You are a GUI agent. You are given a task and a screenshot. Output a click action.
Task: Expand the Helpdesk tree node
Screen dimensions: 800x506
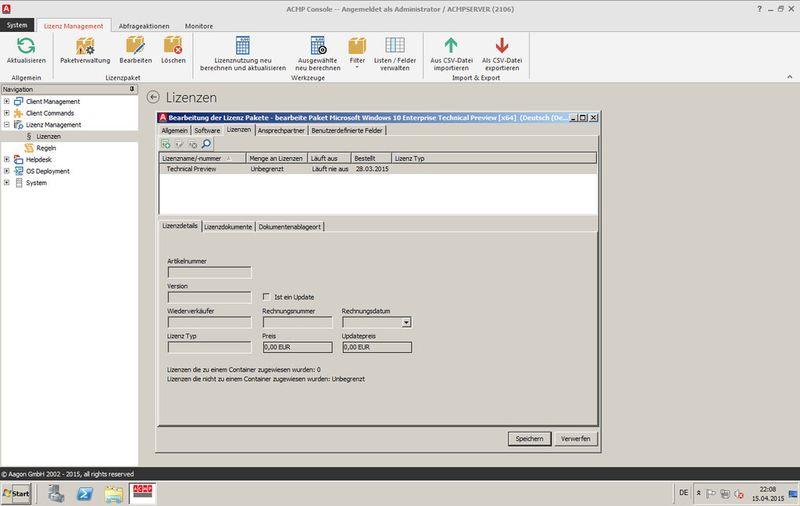pos(7,159)
